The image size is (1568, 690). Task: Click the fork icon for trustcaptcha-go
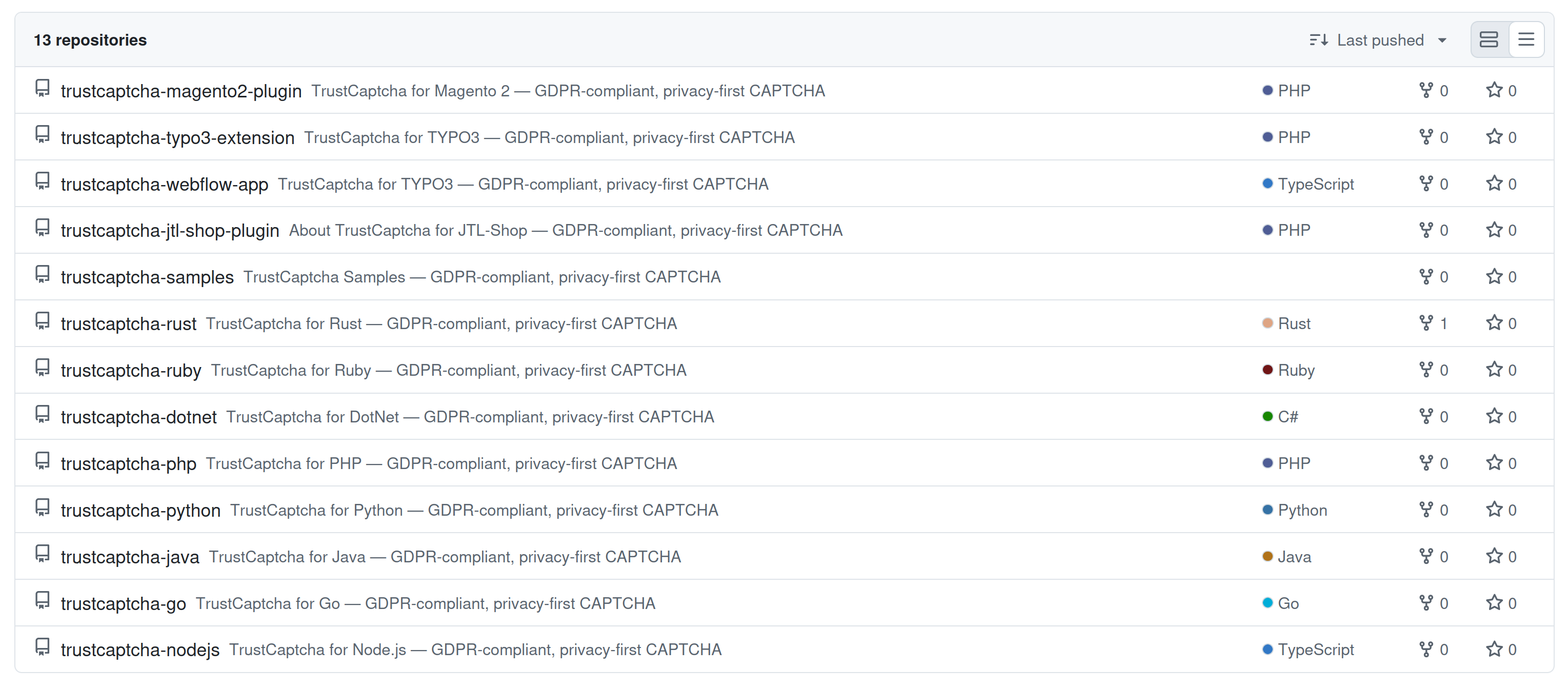tap(1425, 603)
